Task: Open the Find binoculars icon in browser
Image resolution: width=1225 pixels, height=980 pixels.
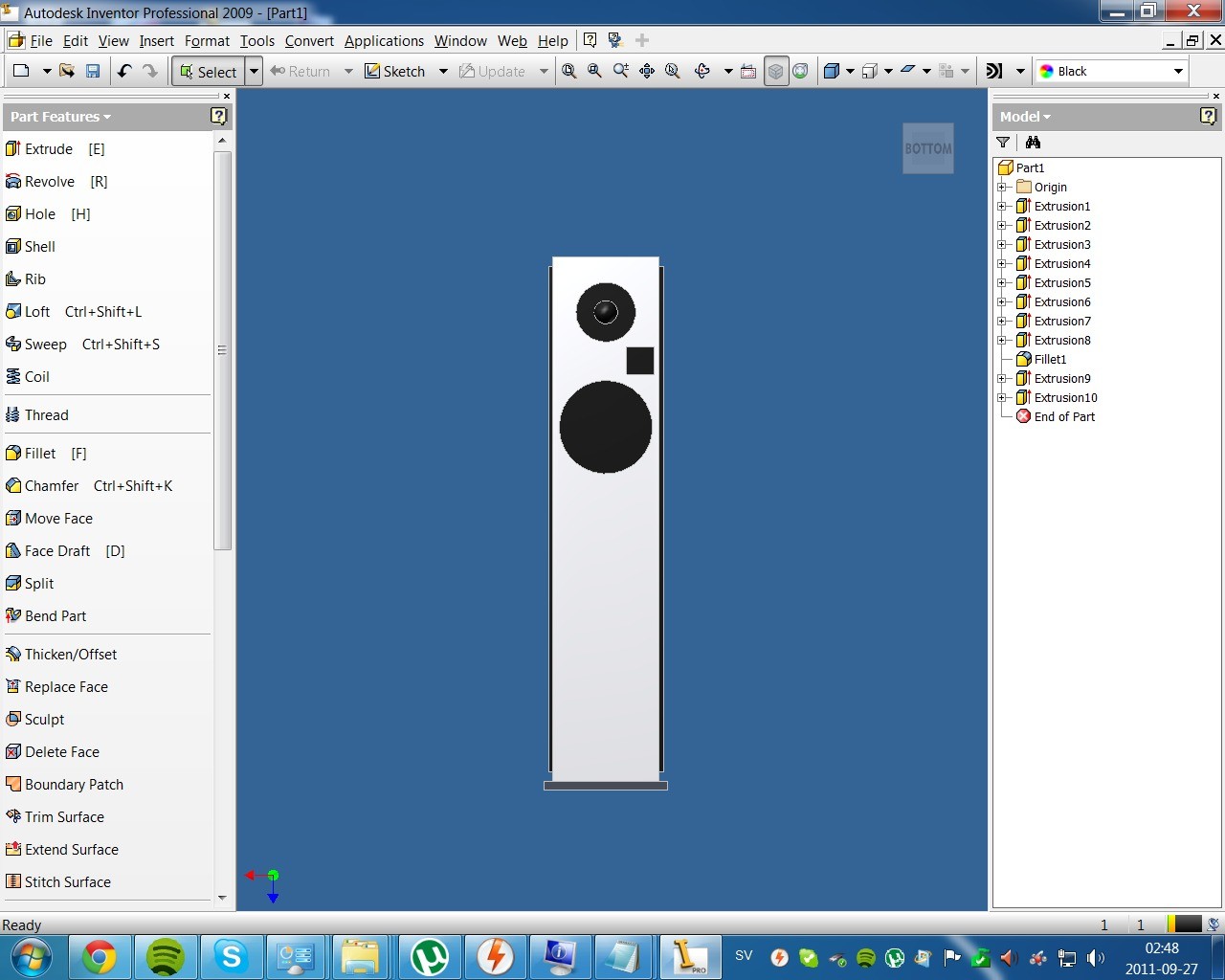Action: click(1033, 143)
